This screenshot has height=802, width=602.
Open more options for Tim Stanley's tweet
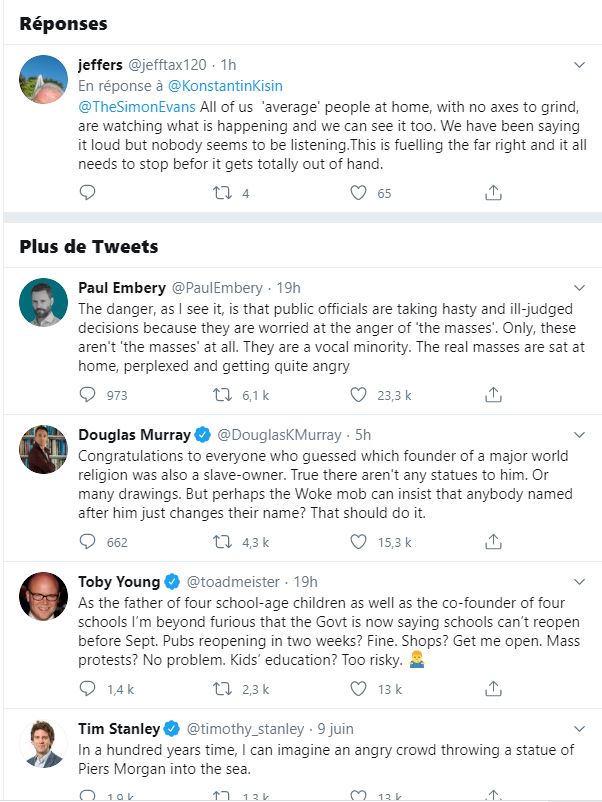[579, 729]
